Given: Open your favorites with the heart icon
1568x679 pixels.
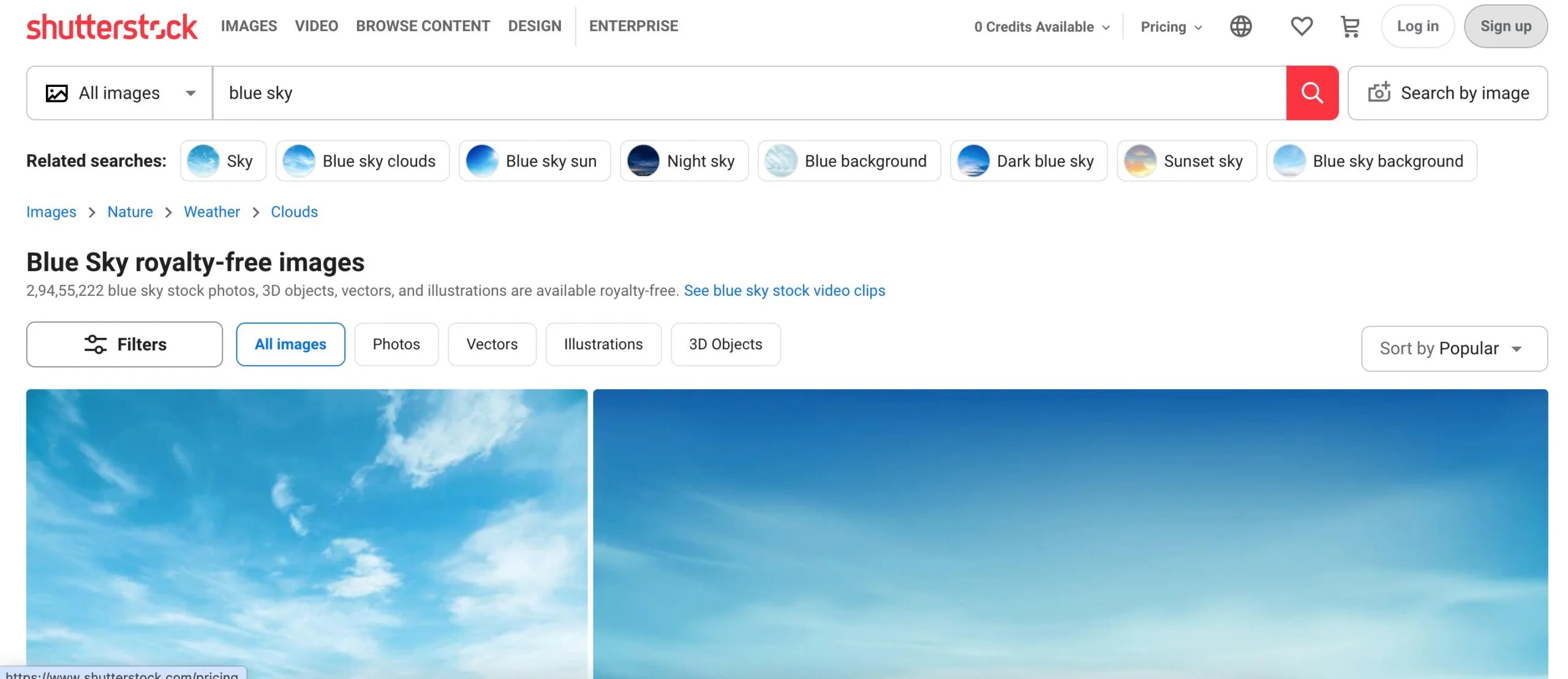Looking at the screenshot, I should pyautogui.click(x=1301, y=26).
